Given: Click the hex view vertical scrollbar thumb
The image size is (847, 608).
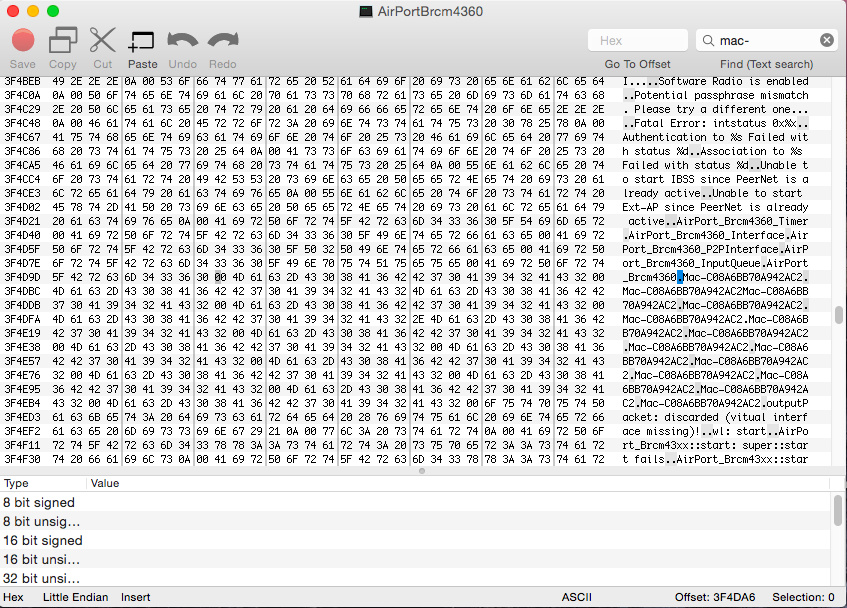Looking at the screenshot, I should pyautogui.click(x=838, y=315).
